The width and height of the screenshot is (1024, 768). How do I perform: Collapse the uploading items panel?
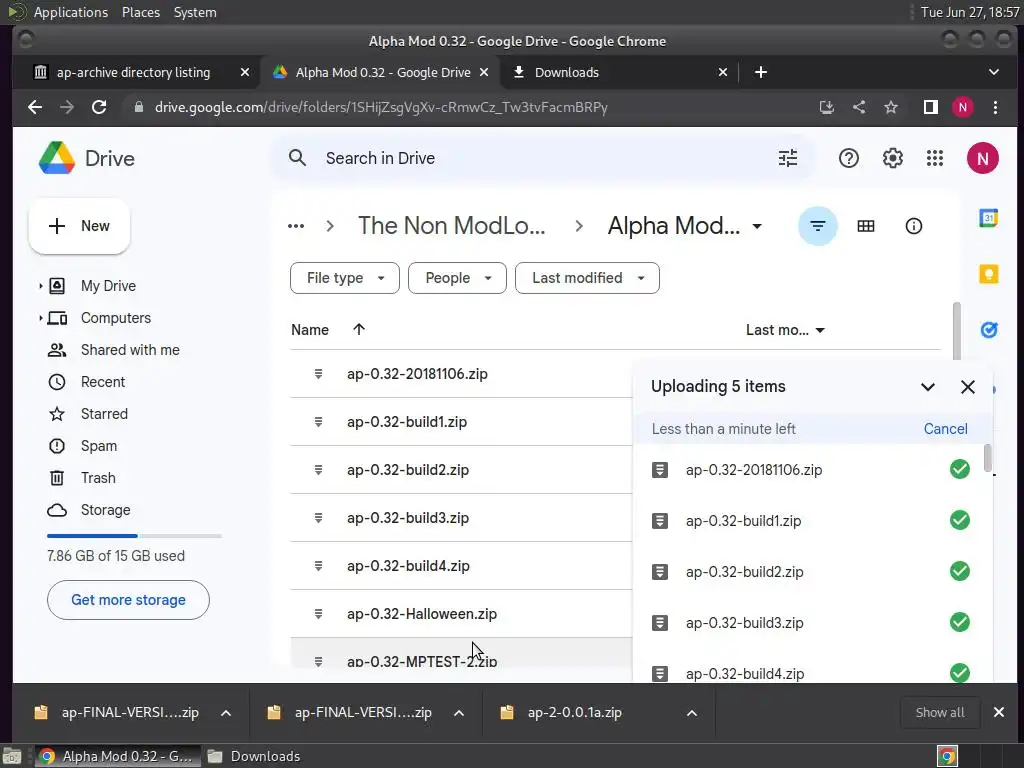point(927,387)
